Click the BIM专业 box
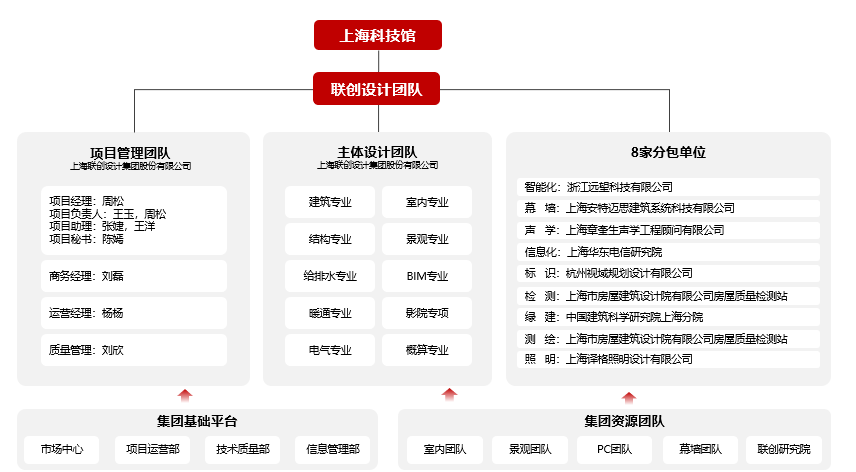 click(x=427, y=276)
